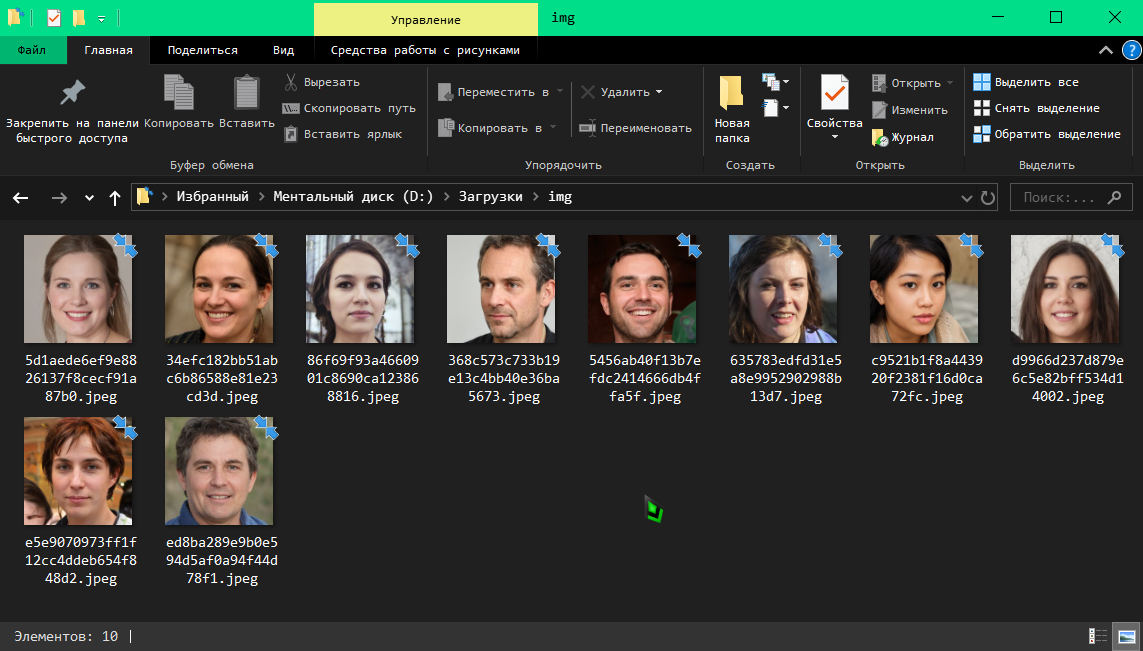Open the Вид tab

click(x=283, y=50)
